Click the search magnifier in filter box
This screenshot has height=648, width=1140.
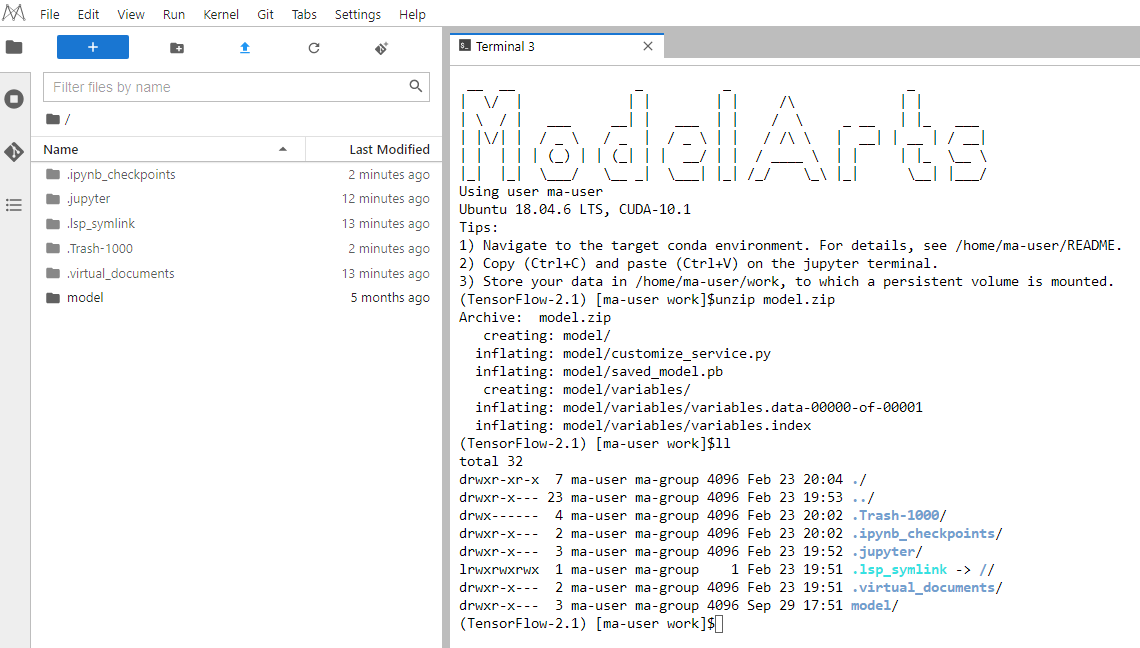pyautogui.click(x=416, y=86)
